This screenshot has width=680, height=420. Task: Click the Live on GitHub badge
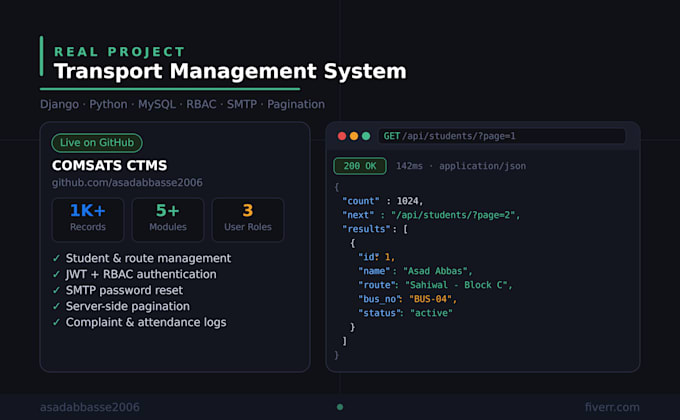[97, 143]
